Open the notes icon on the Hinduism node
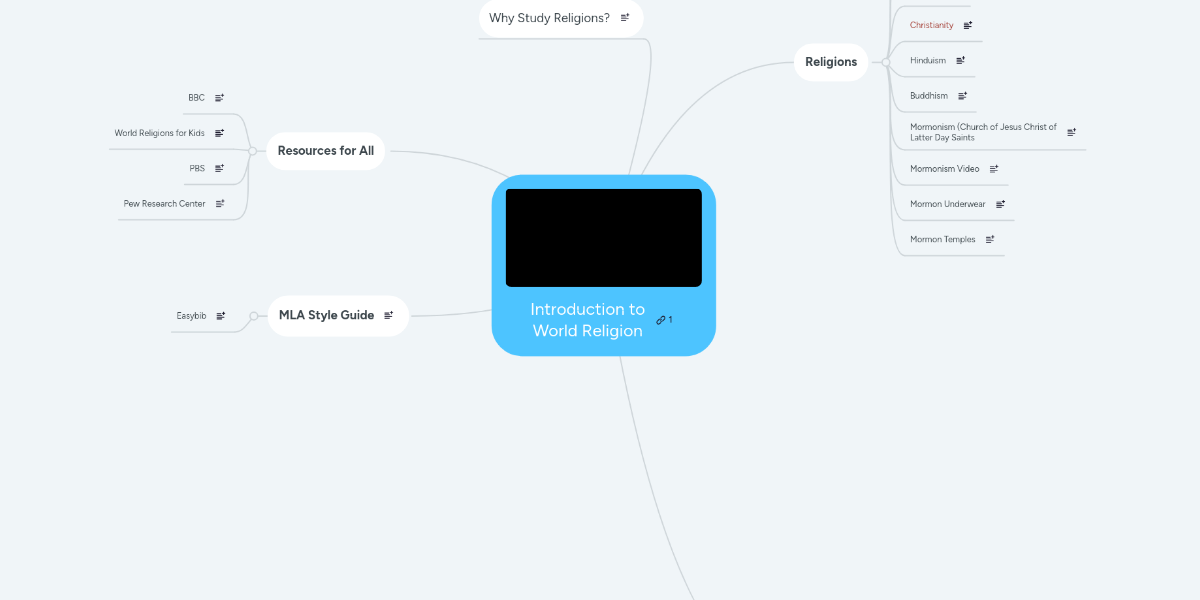This screenshot has height=600, width=1200. click(x=962, y=60)
